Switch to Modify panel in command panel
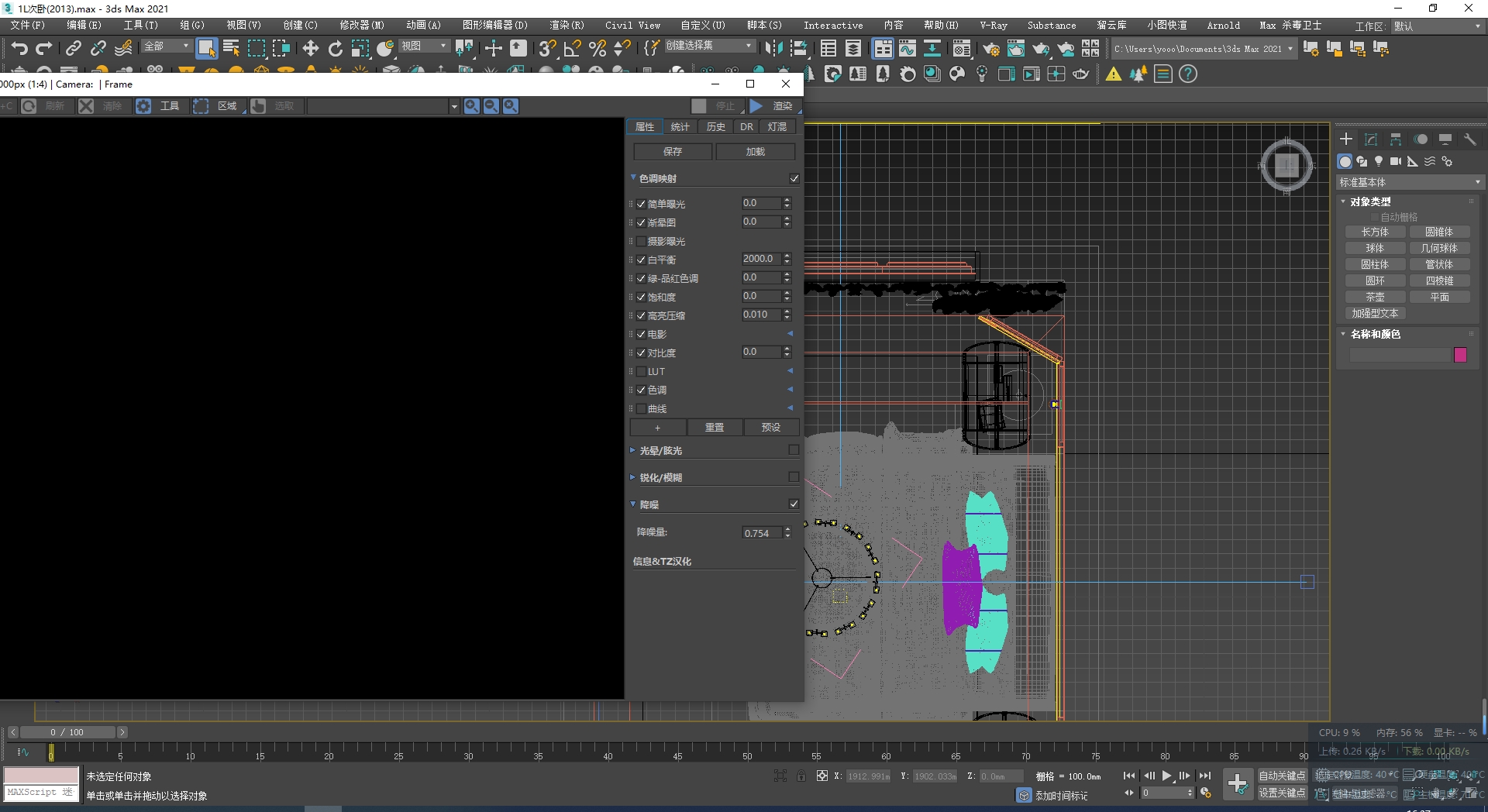Viewport: 1488px width, 812px height. coord(1371,139)
